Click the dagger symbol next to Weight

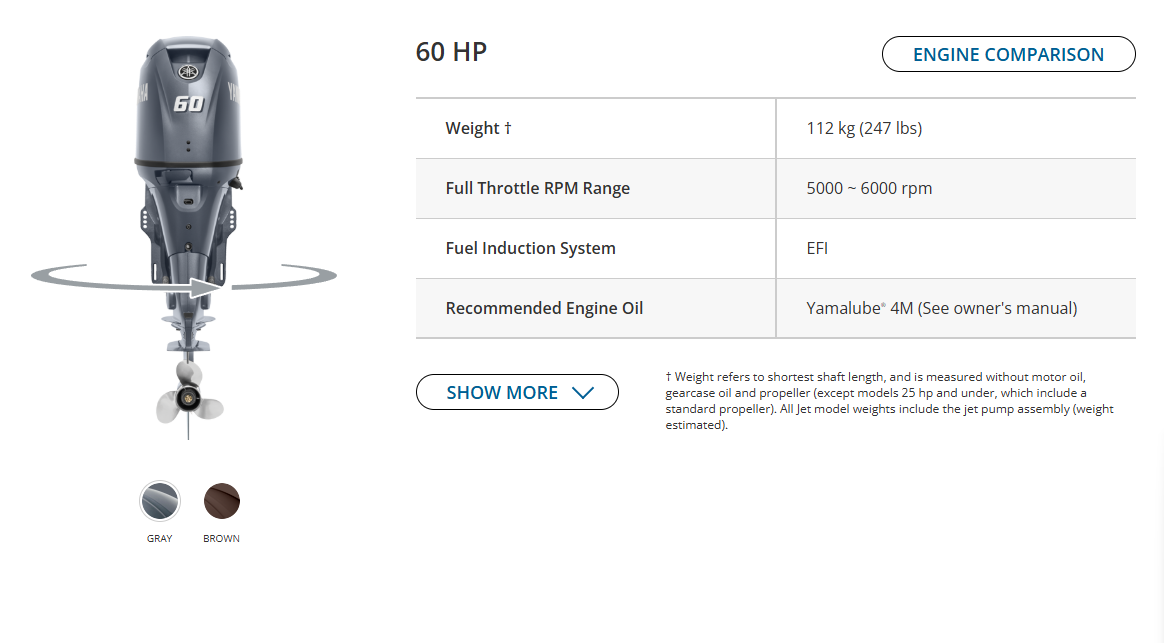[x=508, y=128]
